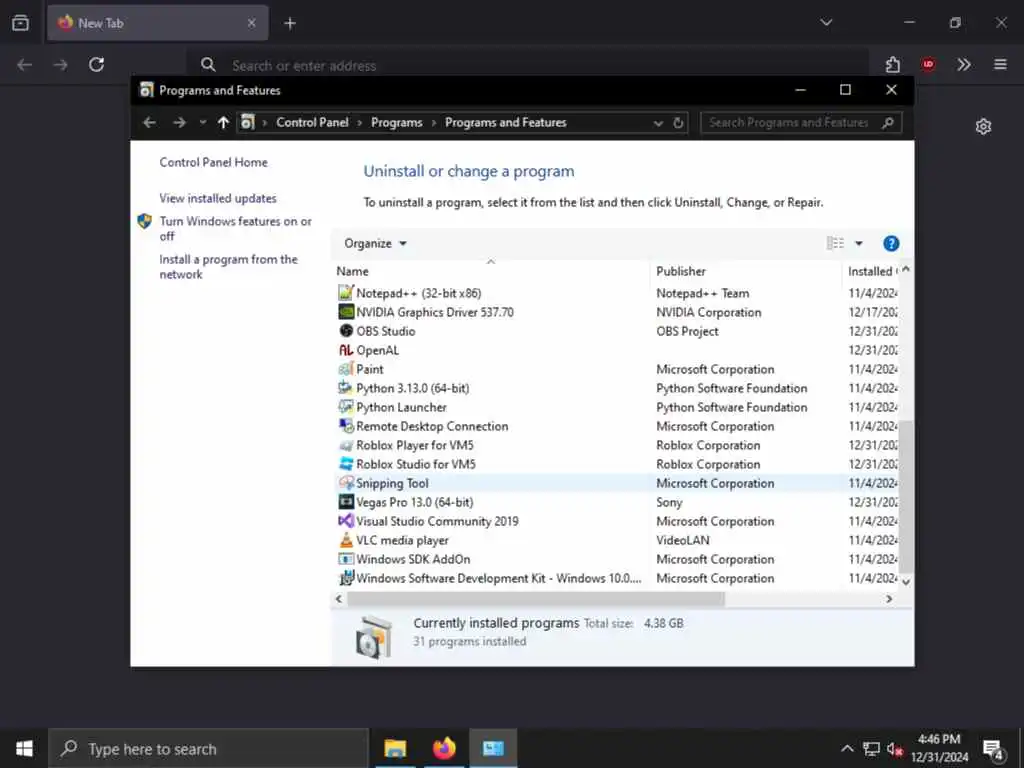Open Control Panel Home link

(x=214, y=162)
